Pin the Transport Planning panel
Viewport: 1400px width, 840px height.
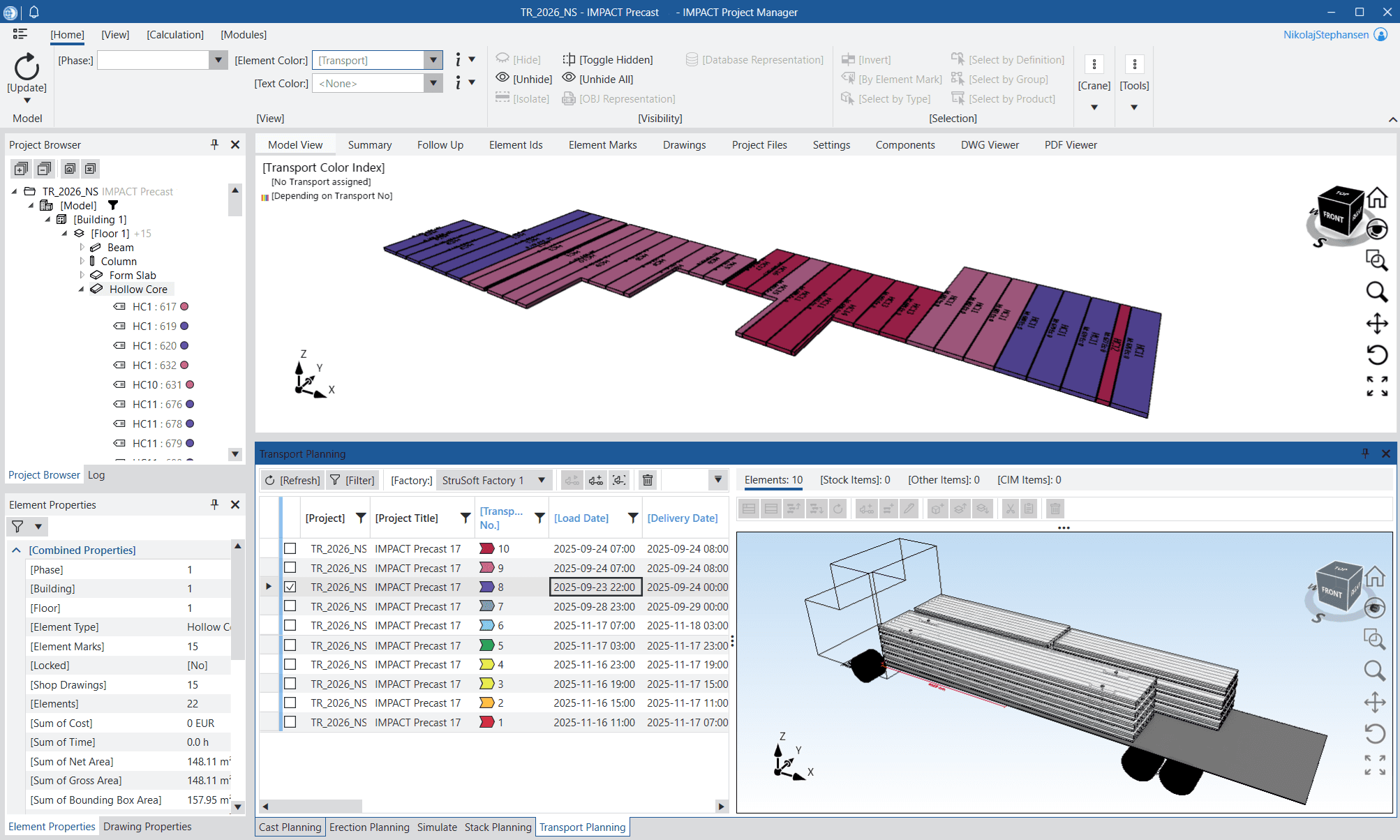click(1365, 453)
